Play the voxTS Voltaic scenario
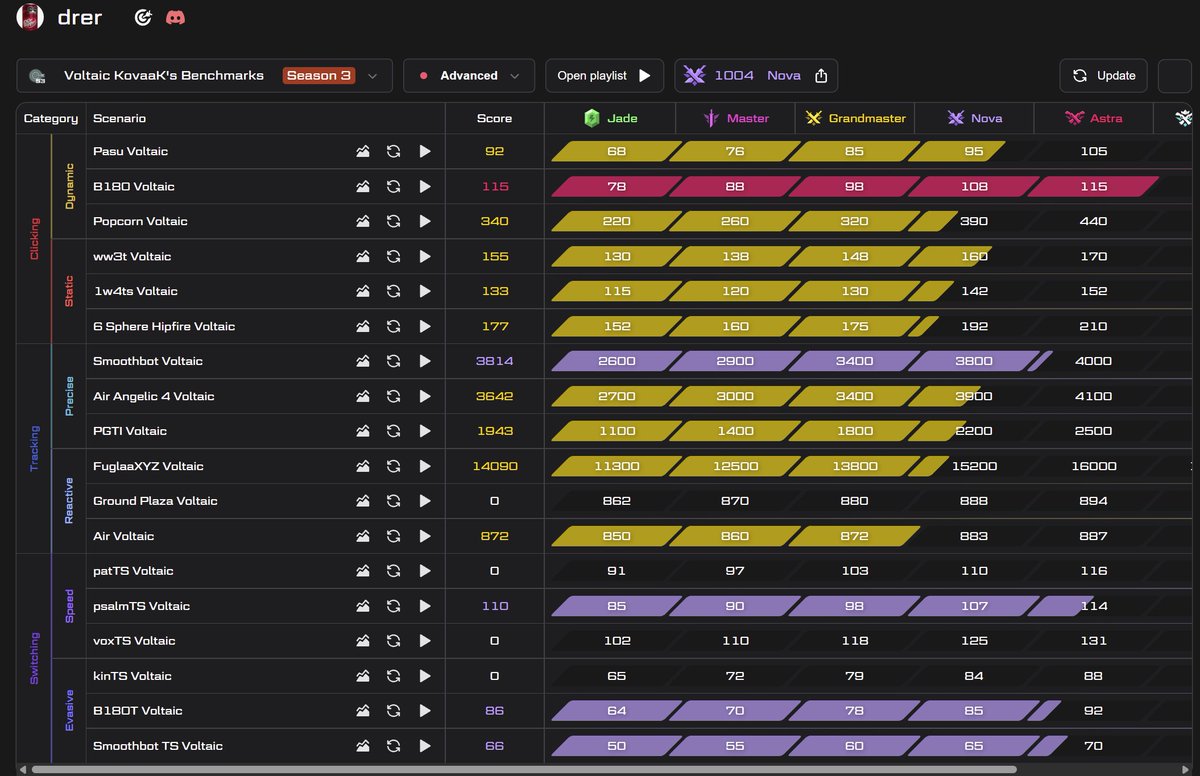 click(425, 641)
